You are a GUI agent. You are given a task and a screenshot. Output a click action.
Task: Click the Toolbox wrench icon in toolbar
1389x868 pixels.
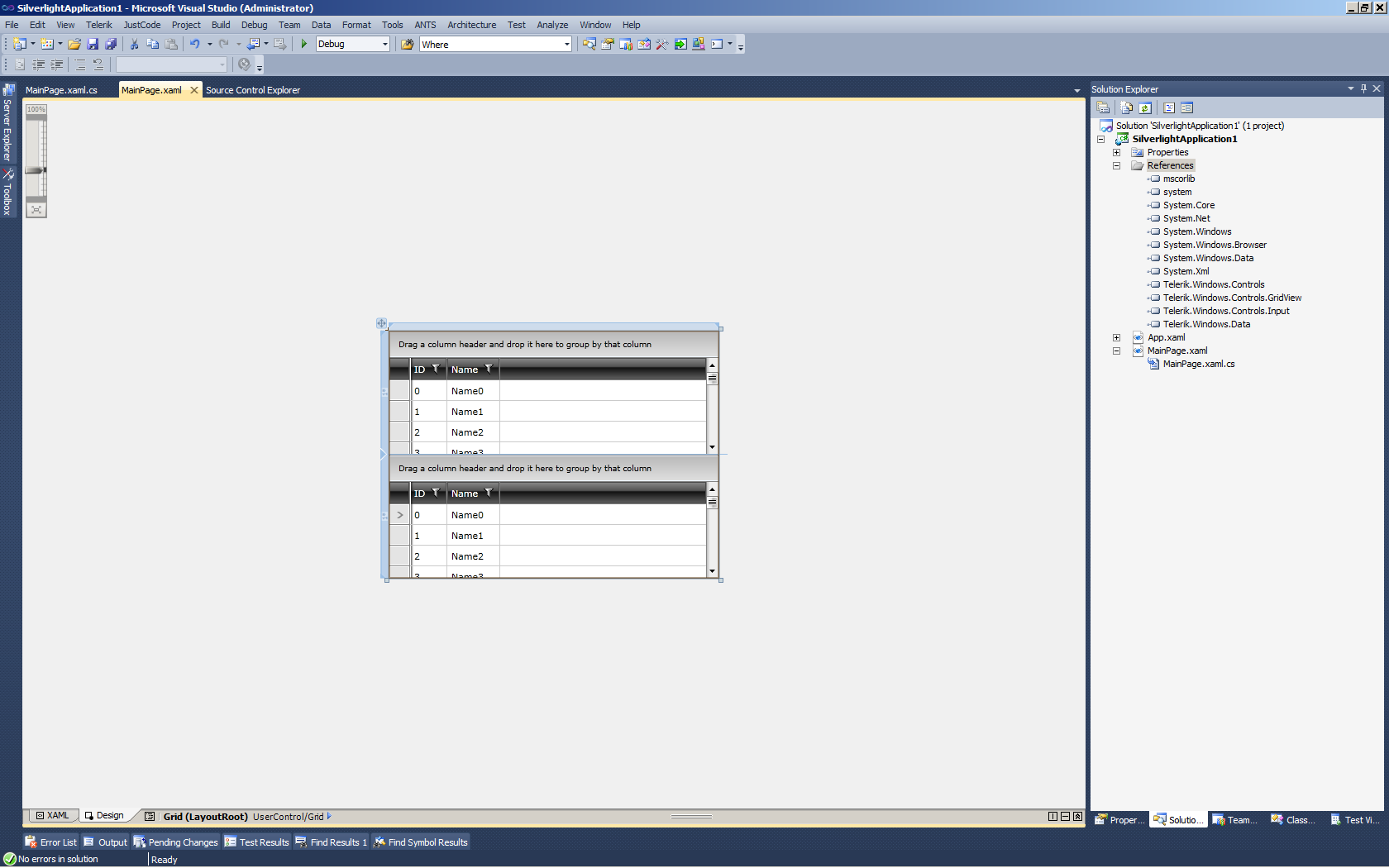click(x=662, y=44)
